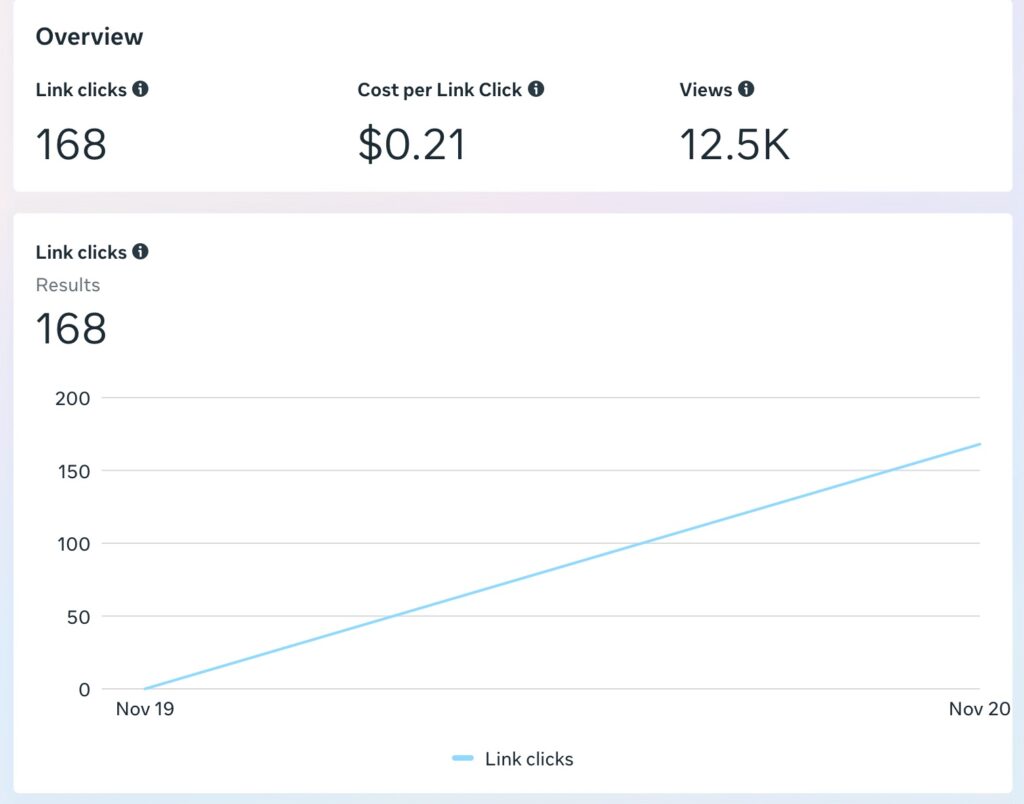This screenshot has width=1024, height=804.
Task: Click the 12.5K views value
Action: click(x=735, y=144)
